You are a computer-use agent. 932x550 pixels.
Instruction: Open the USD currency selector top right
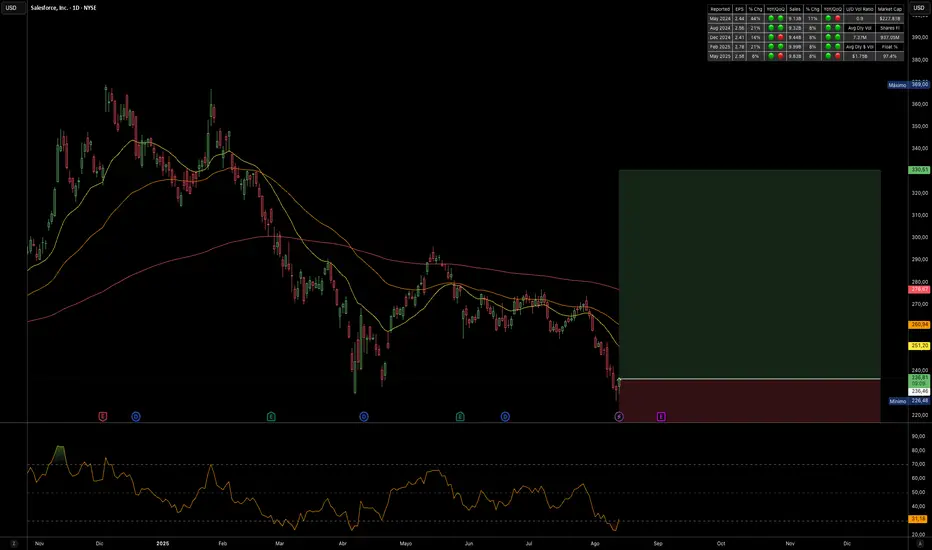(919, 8)
